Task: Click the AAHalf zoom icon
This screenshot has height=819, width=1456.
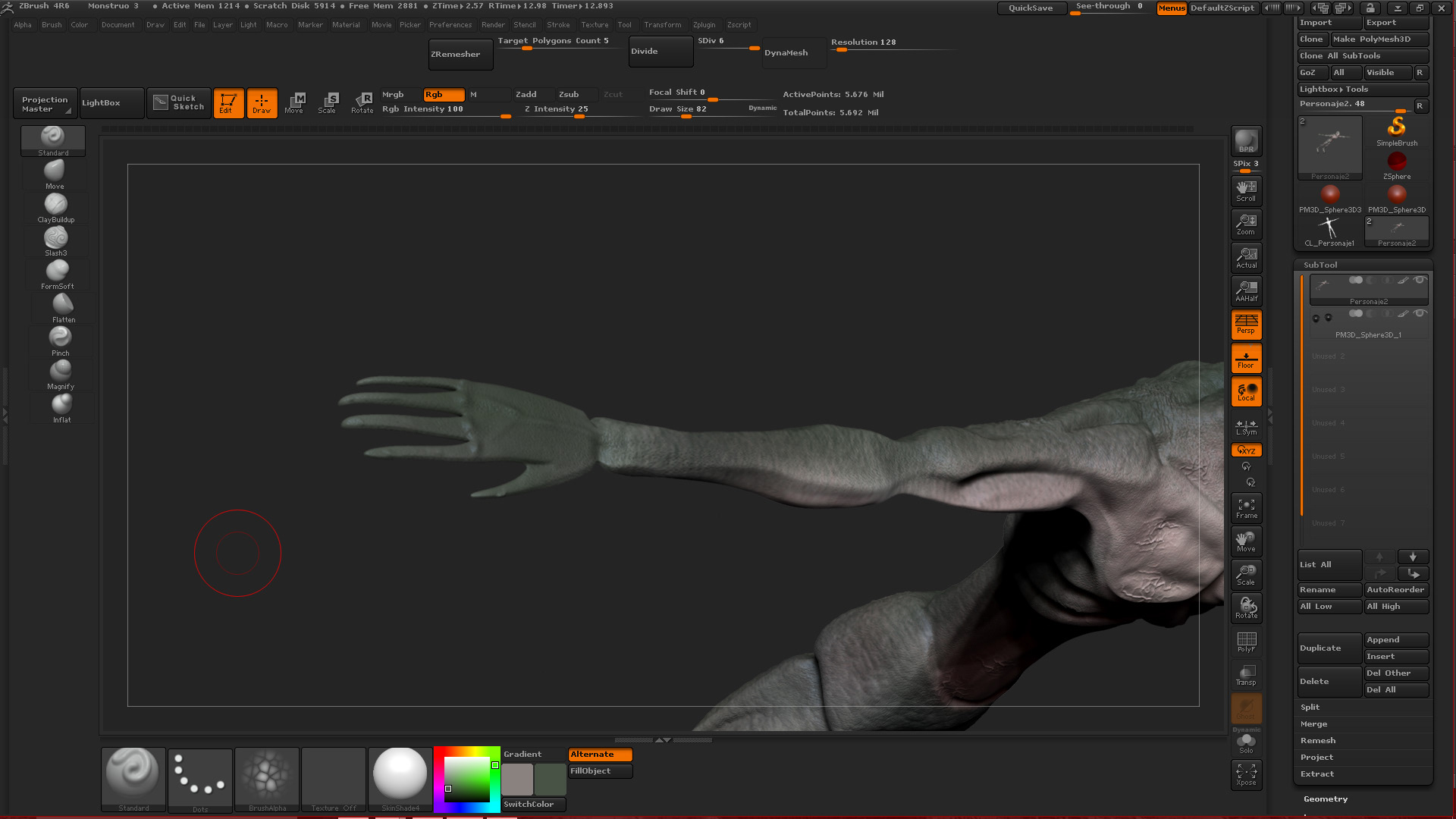Action: (x=1246, y=290)
